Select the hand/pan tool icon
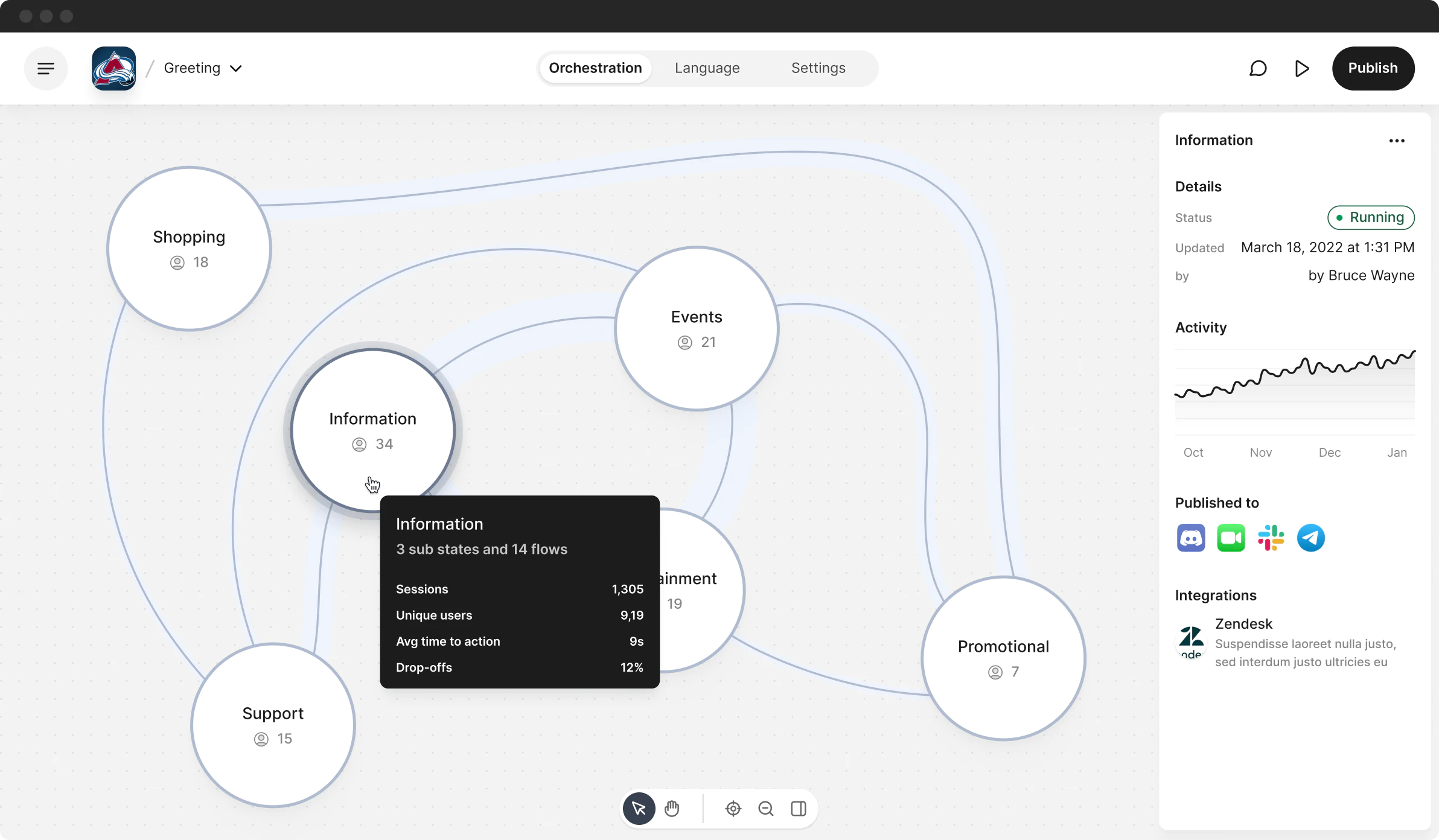This screenshot has width=1439, height=840. click(x=672, y=808)
